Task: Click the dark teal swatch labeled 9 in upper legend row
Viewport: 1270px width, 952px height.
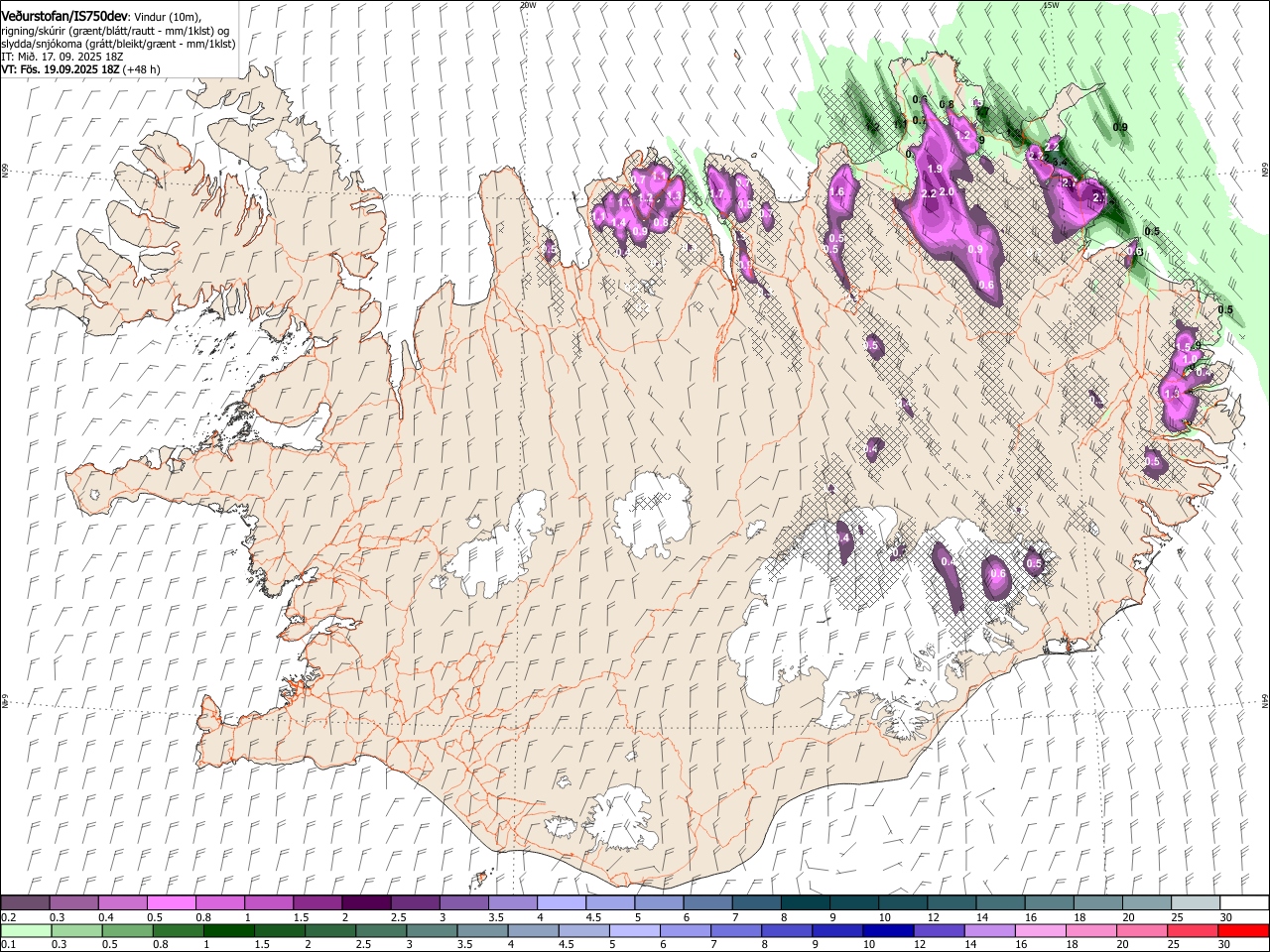Action: pyautogui.click(x=852, y=902)
